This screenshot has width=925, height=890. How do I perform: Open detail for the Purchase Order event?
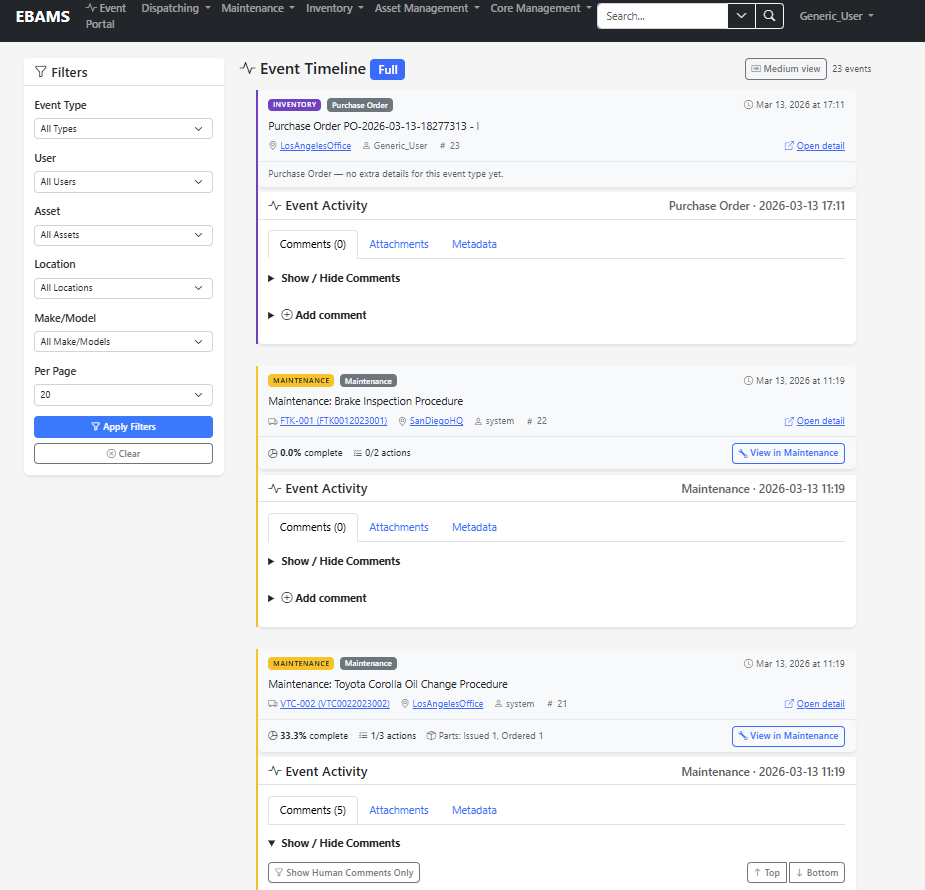point(814,146)
